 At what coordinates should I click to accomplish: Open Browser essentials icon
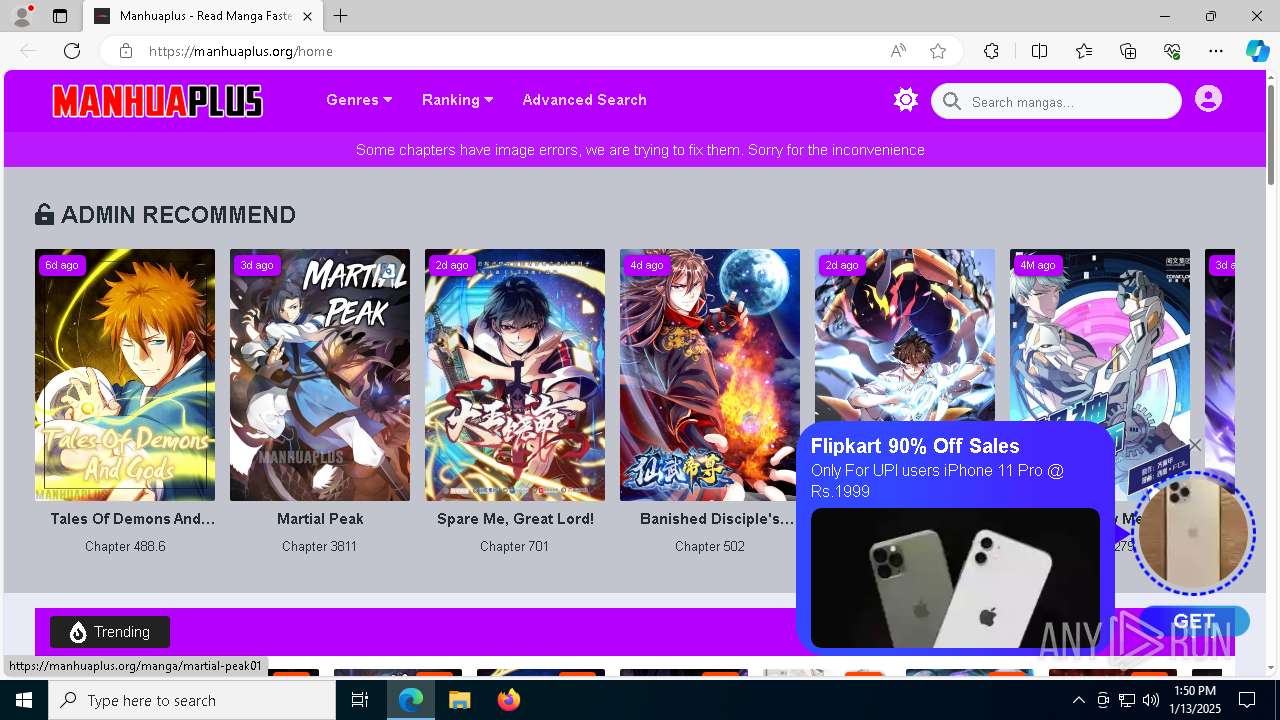(x=1172, y=51)
